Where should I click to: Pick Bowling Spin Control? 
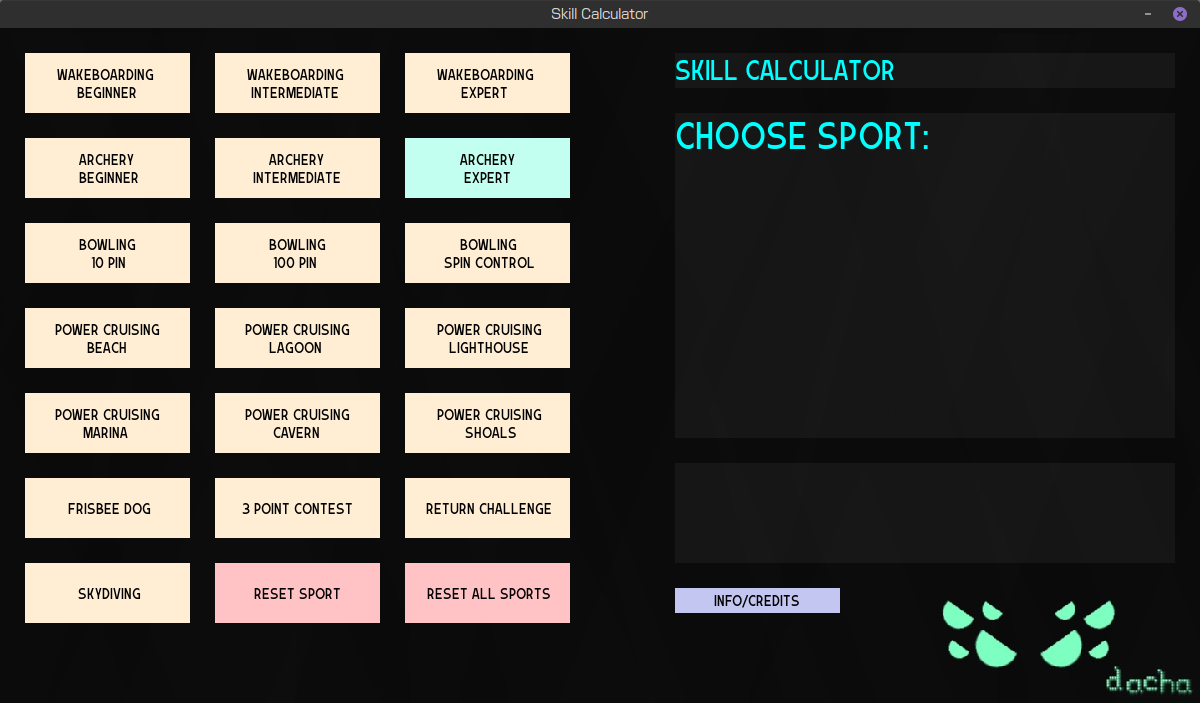(487, 253)
